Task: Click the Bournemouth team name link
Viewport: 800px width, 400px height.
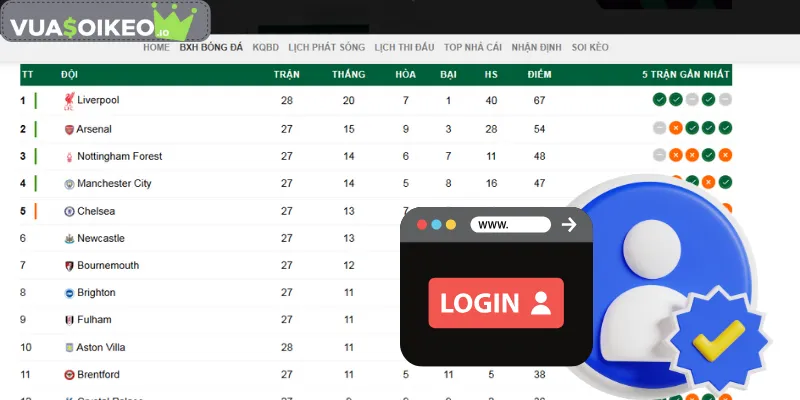Action: click(108, 266)
